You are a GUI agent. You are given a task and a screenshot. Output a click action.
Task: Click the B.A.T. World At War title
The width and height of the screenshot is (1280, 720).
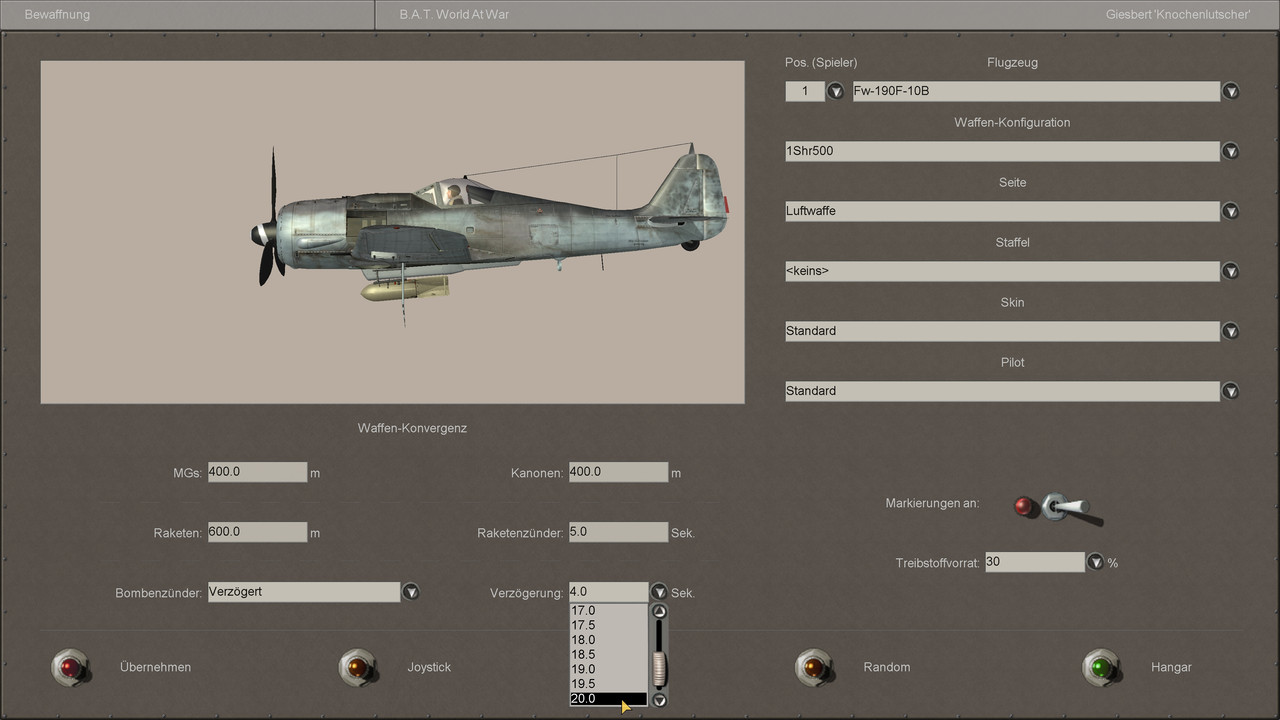[454, 15]
